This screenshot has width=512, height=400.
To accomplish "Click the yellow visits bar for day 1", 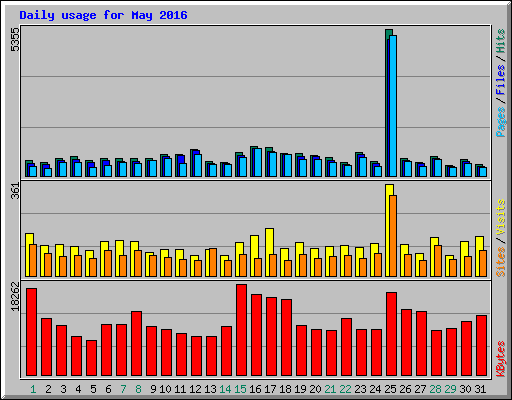I will (28, 255).
